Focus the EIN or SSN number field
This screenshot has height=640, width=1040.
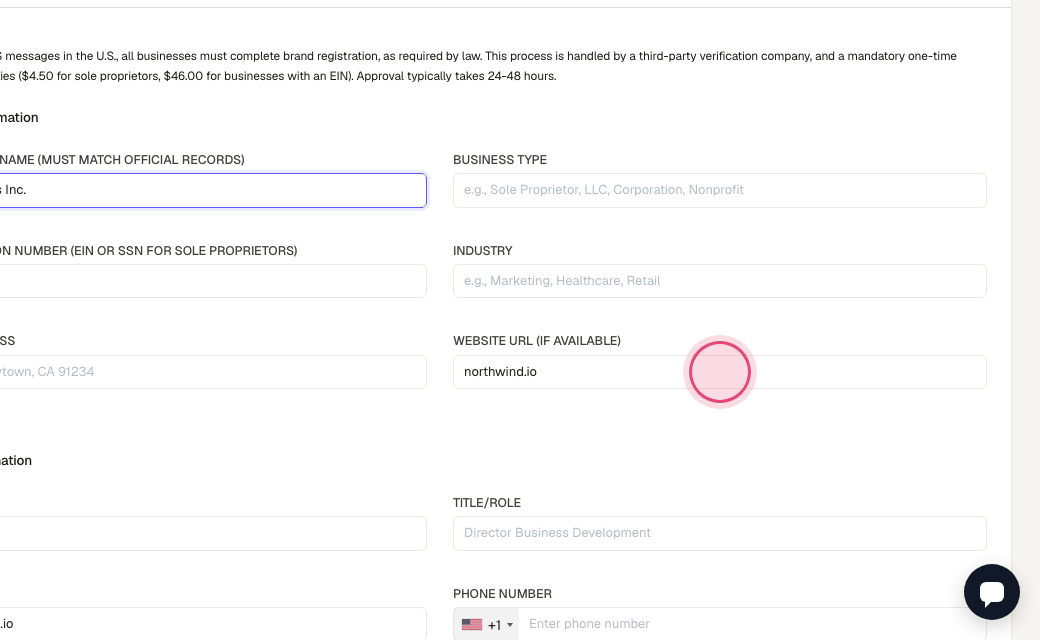coord(213,281)
